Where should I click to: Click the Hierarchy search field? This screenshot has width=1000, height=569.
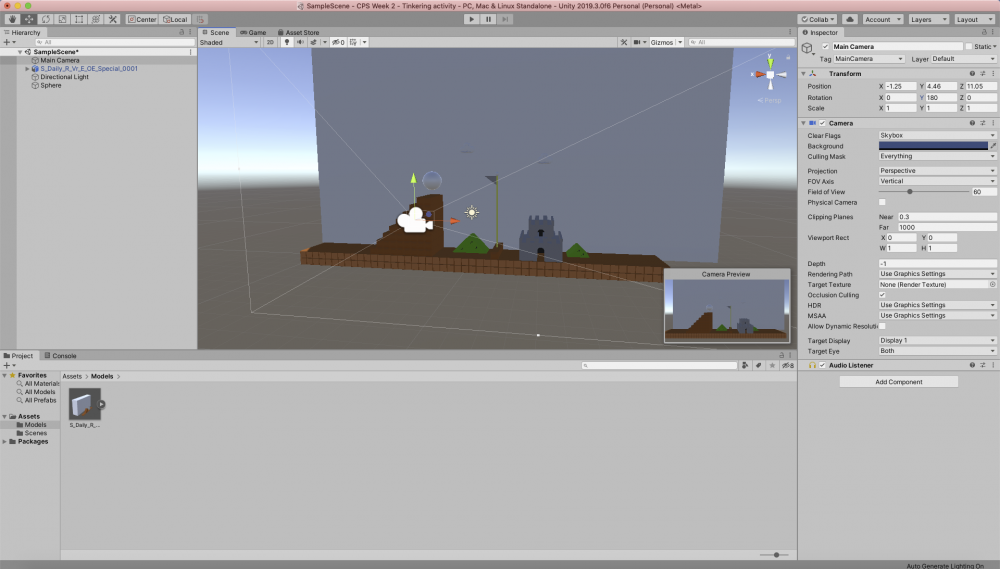pos(113,42)
